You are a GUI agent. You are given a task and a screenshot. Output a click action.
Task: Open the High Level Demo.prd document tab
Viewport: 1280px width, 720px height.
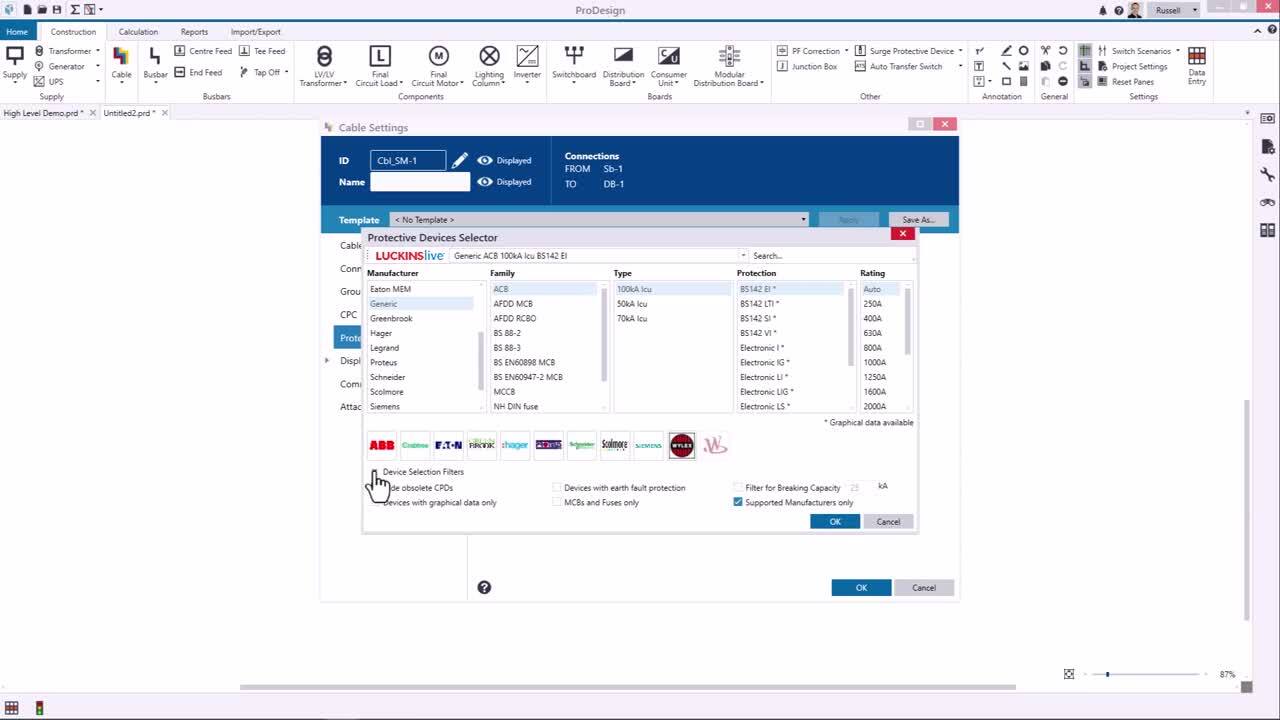tap(44, 113)
